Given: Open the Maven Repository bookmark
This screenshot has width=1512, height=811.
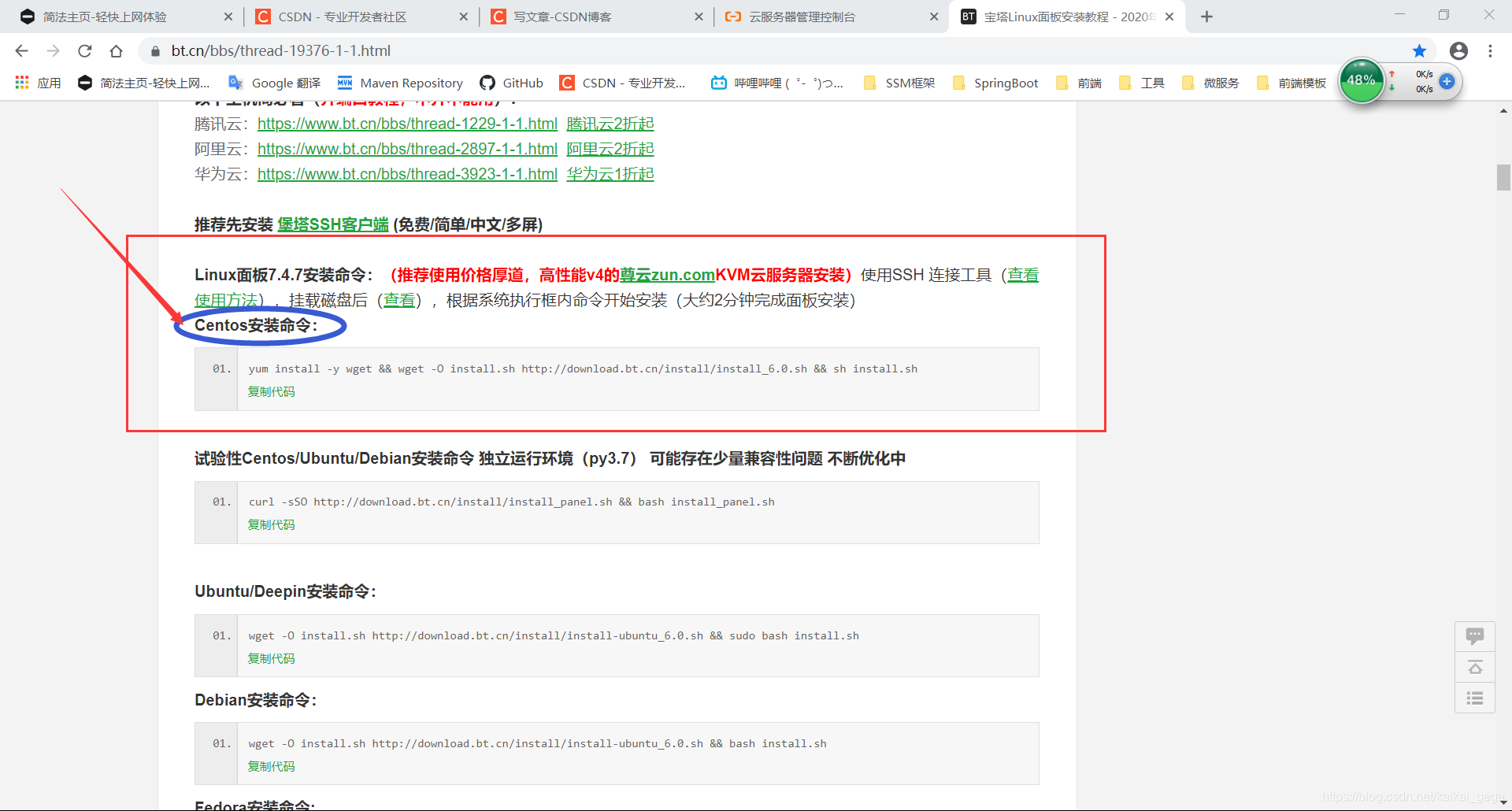Looking at the screenshot, I should (x=400, y=83).
